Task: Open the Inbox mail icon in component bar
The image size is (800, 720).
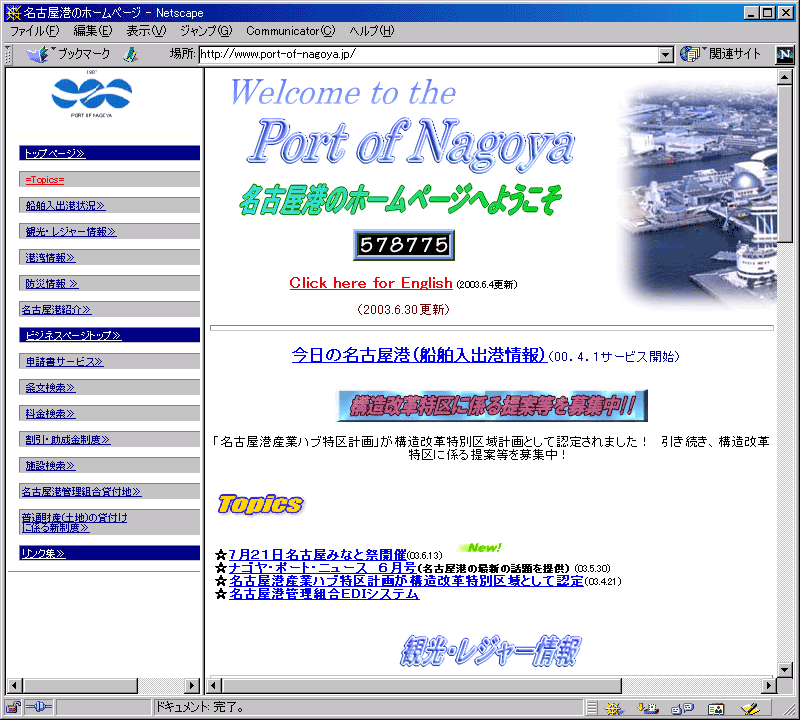Action: pos(648,708)
